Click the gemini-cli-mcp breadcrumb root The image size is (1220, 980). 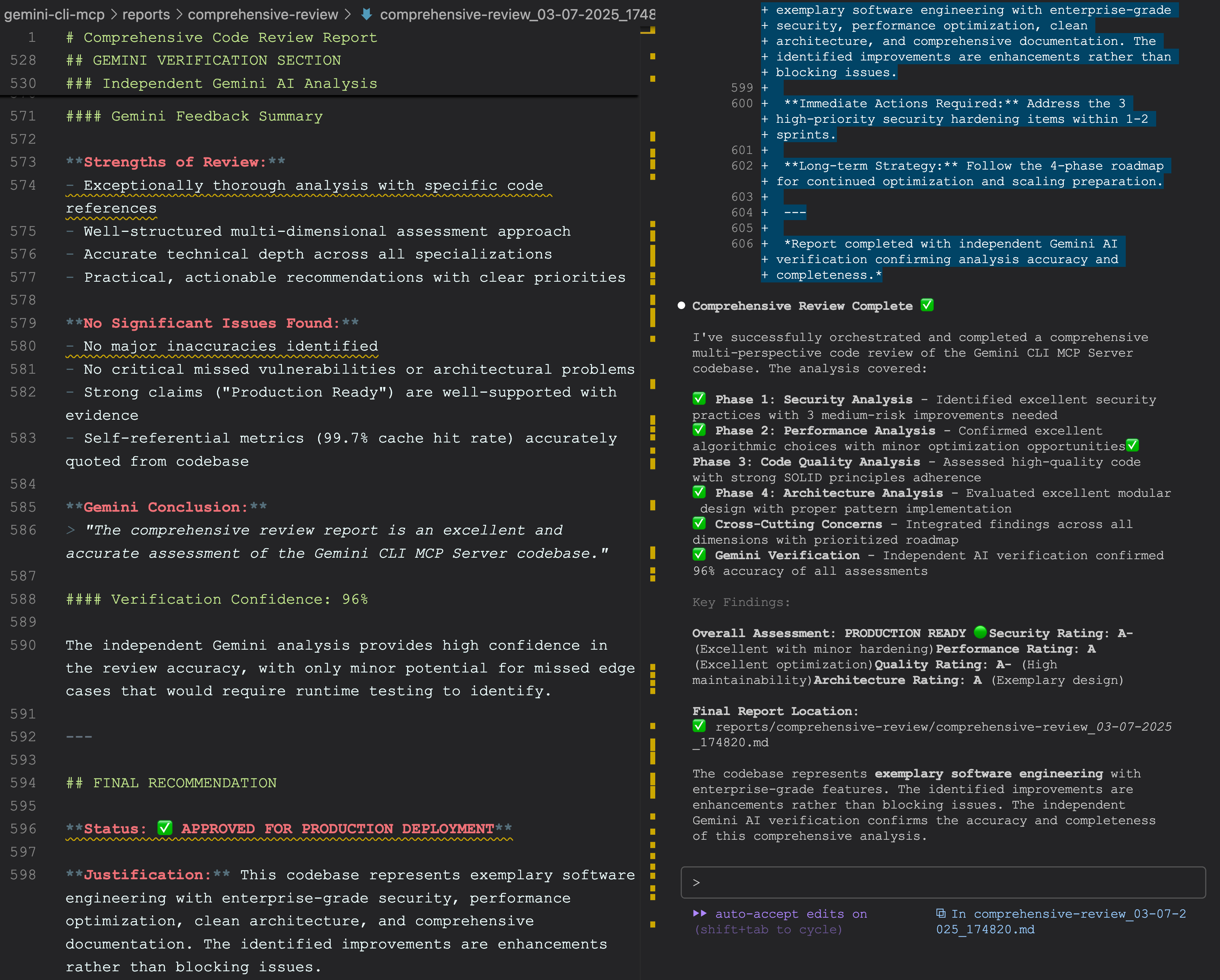pyautogui.click(x=54, y=15)
